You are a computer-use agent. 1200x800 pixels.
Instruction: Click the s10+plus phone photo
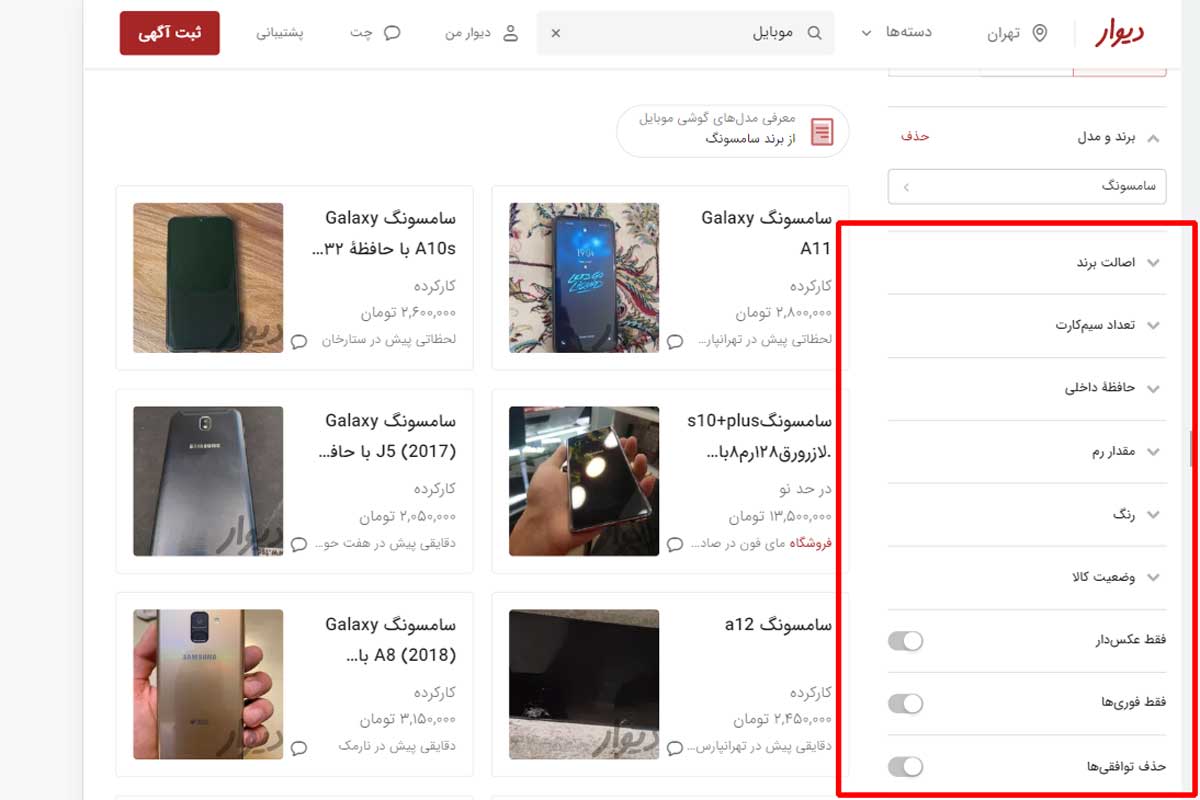point(584,481)
